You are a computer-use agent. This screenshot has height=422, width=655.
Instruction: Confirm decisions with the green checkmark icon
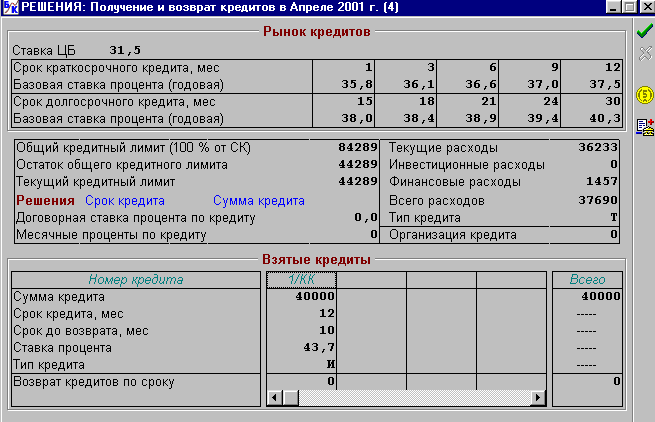tap(645, 31)
